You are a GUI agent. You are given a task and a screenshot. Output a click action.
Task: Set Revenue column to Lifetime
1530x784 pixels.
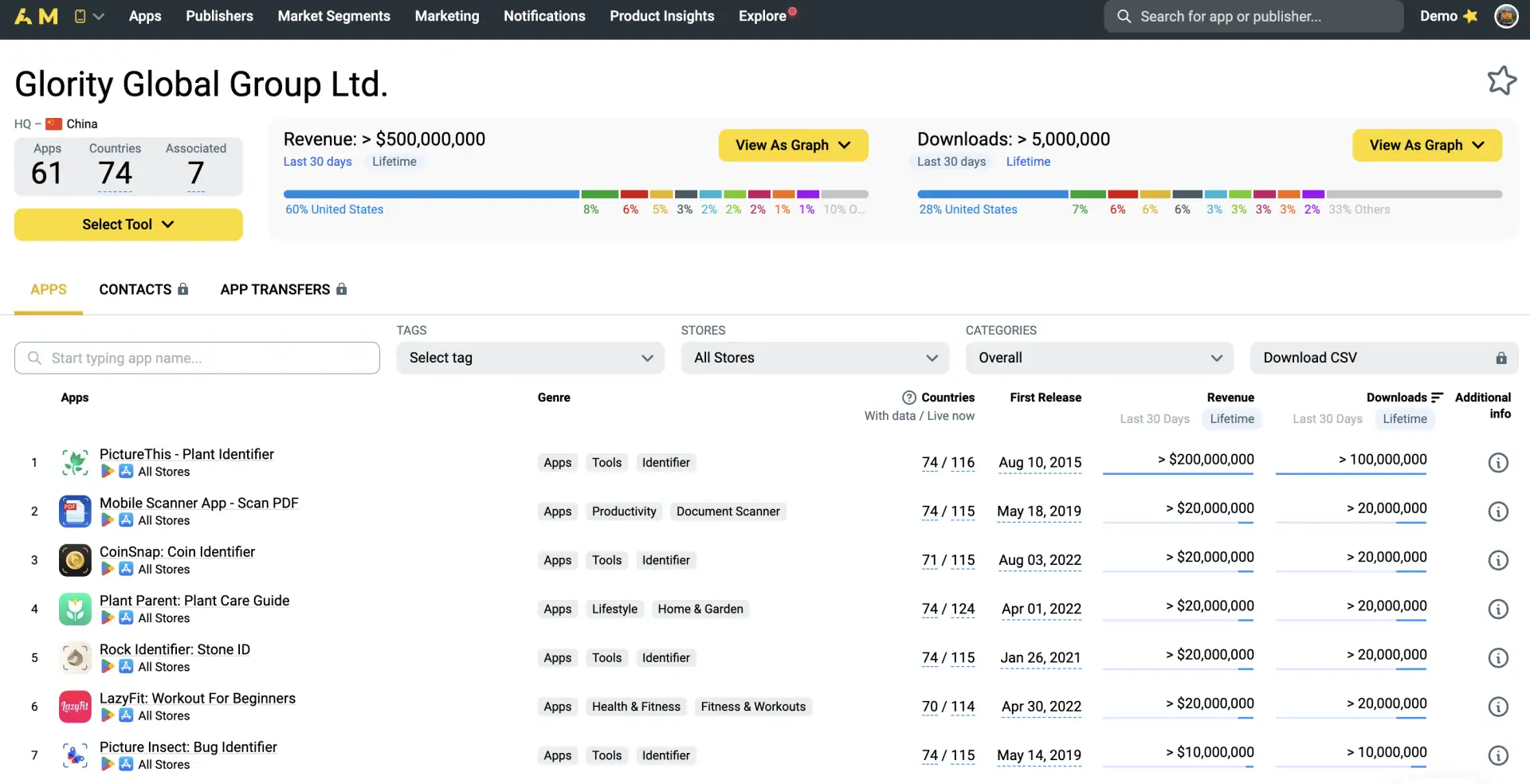click(1232, 419)
